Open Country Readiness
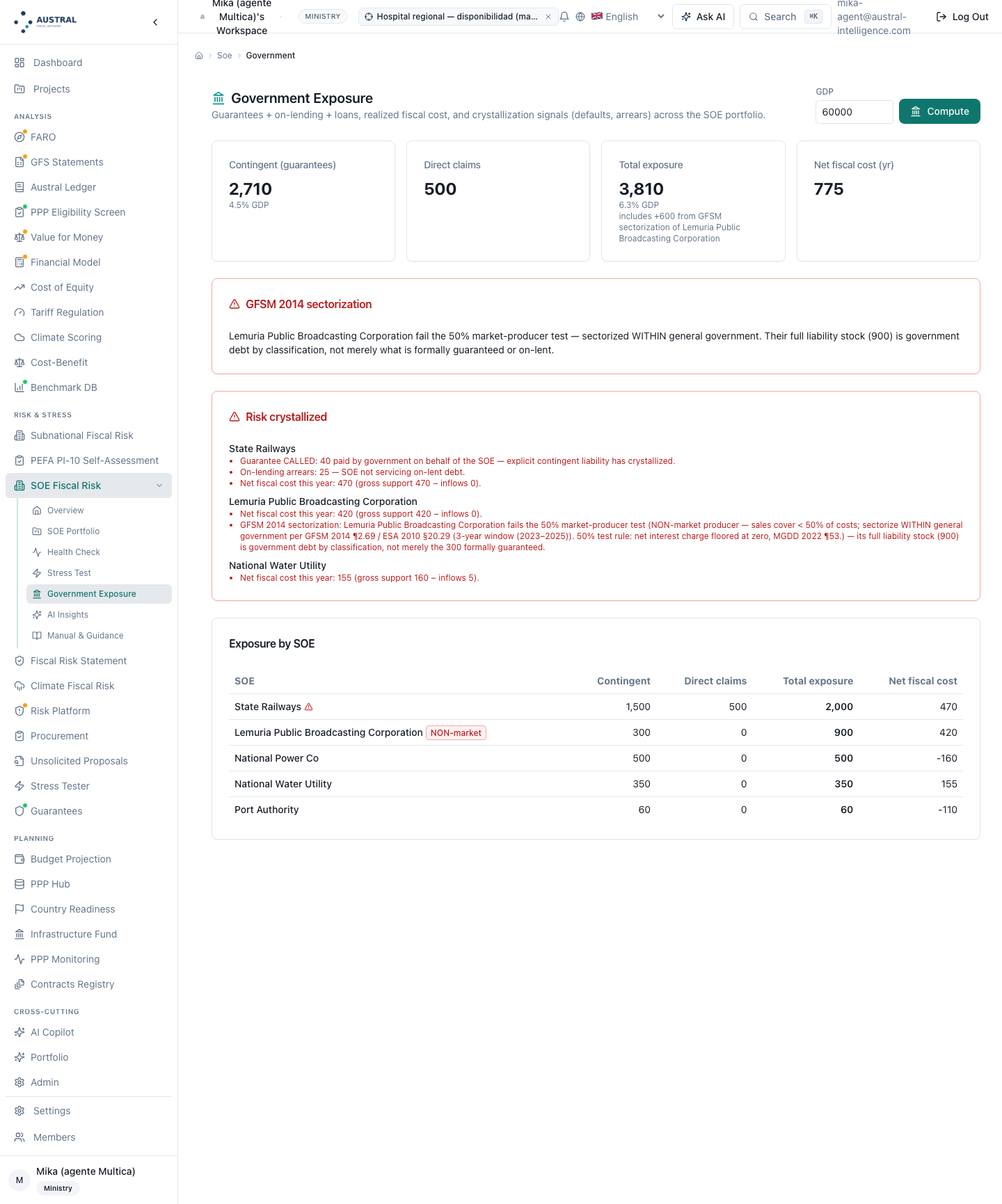 point(88,909)
